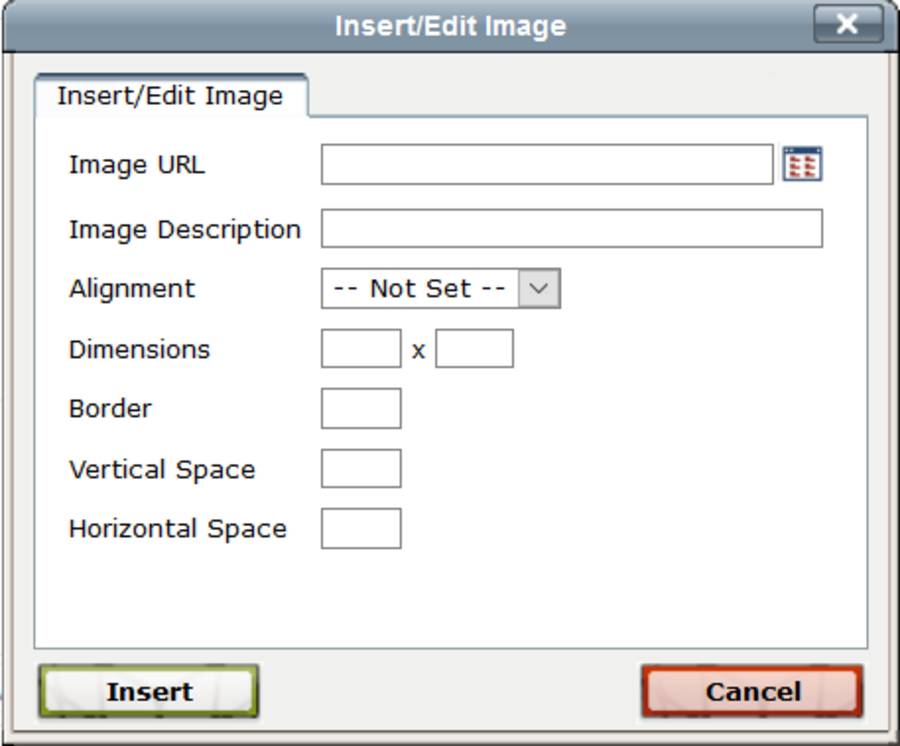Open the file browser icon beside Image URL

coord(802,164)
